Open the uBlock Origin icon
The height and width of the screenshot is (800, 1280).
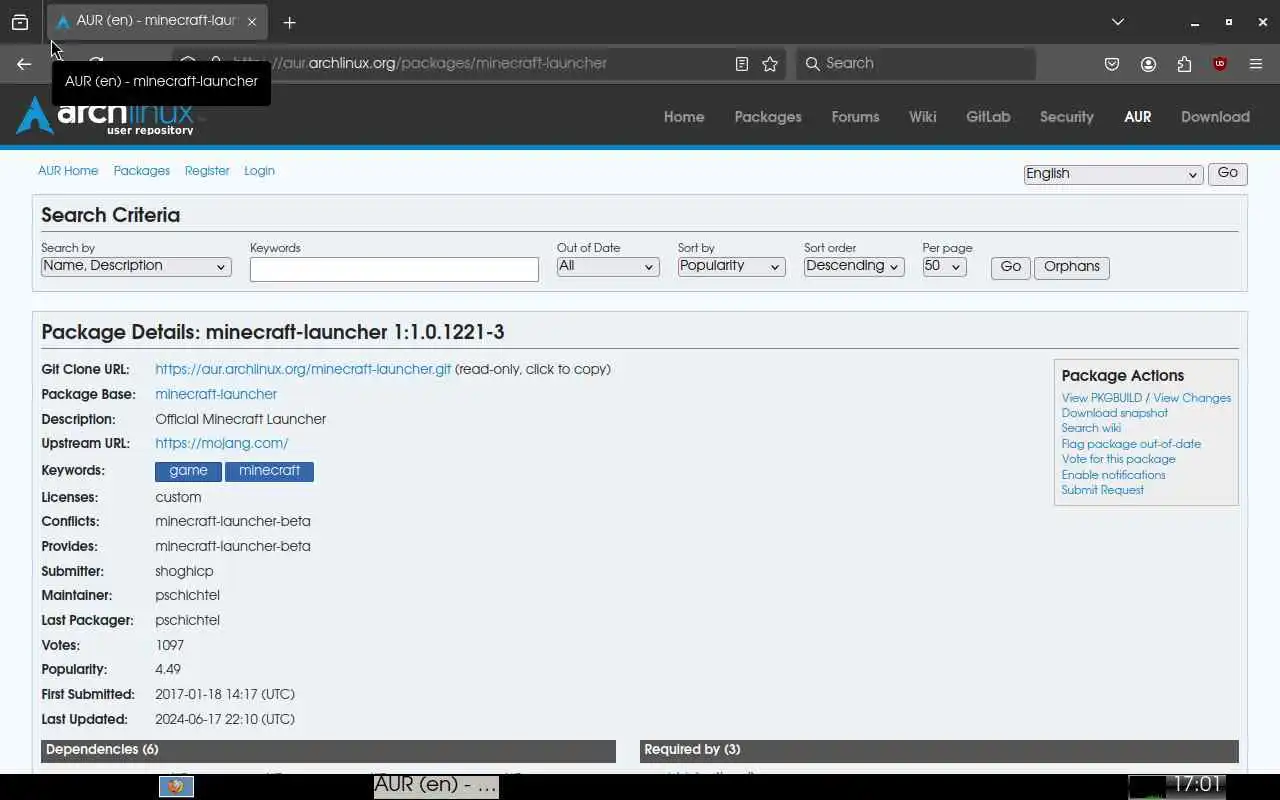coord(1220,64)
